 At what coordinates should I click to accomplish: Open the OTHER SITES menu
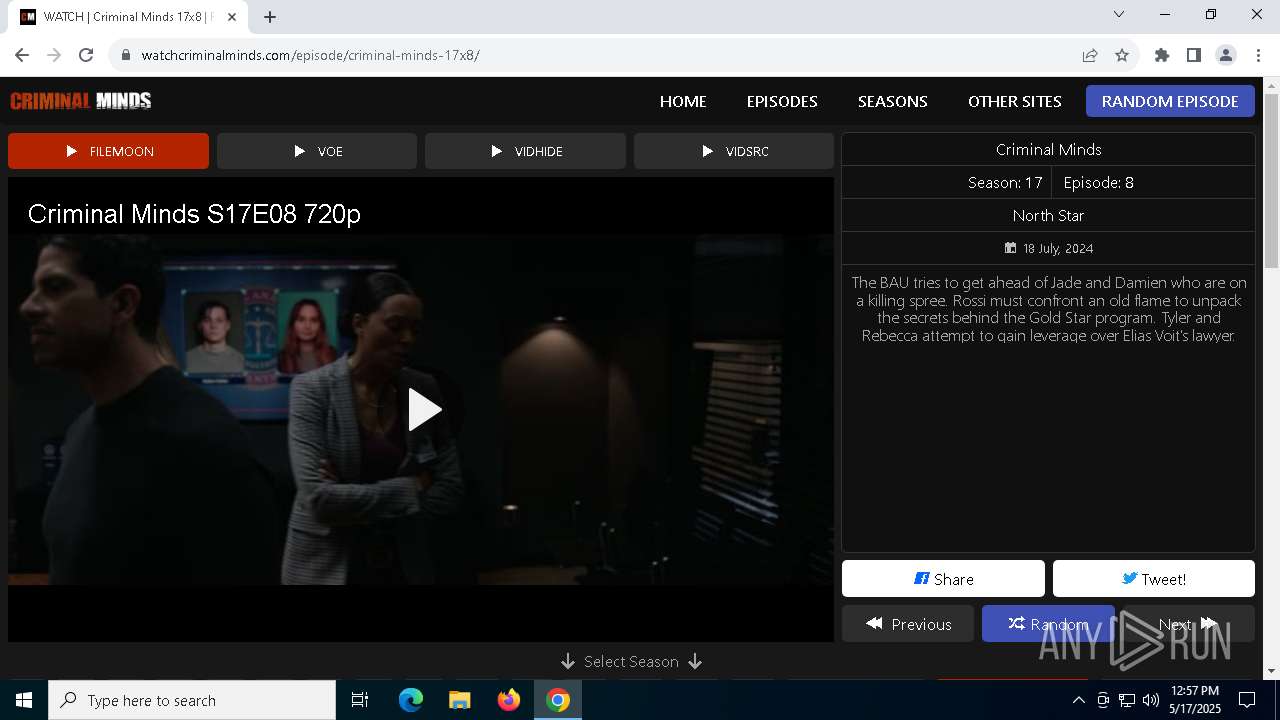click(1015, 101)
